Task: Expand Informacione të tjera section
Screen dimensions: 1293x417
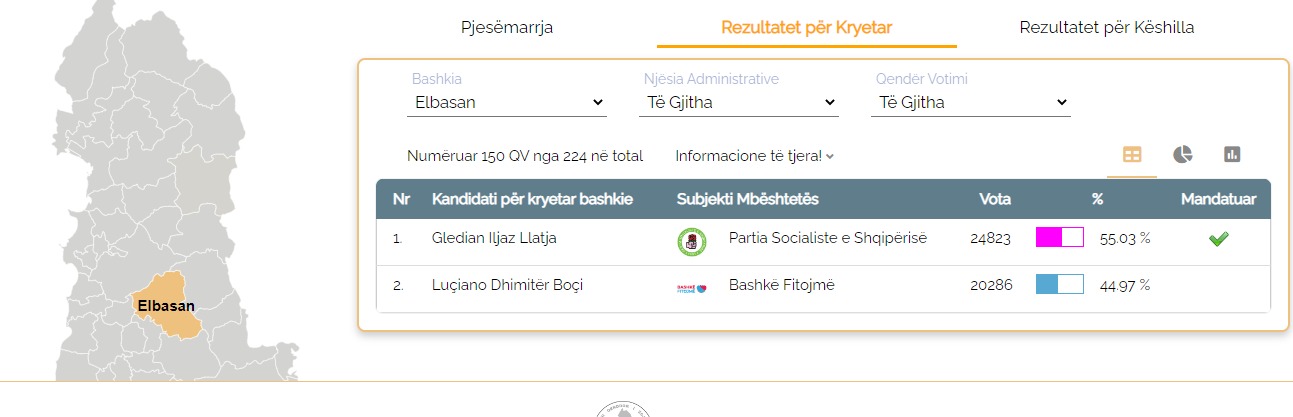Action: (754, 156)
